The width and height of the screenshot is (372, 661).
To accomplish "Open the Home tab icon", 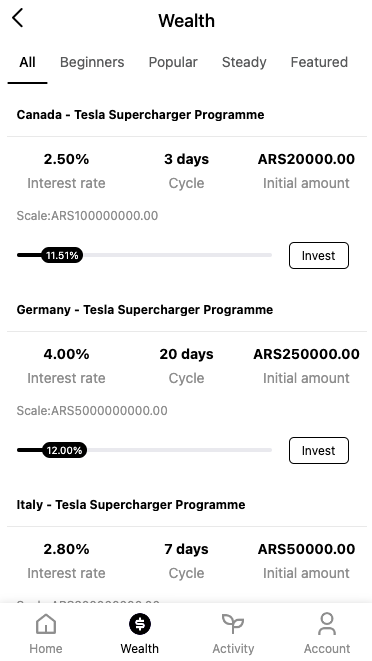I will click(46, 624).
